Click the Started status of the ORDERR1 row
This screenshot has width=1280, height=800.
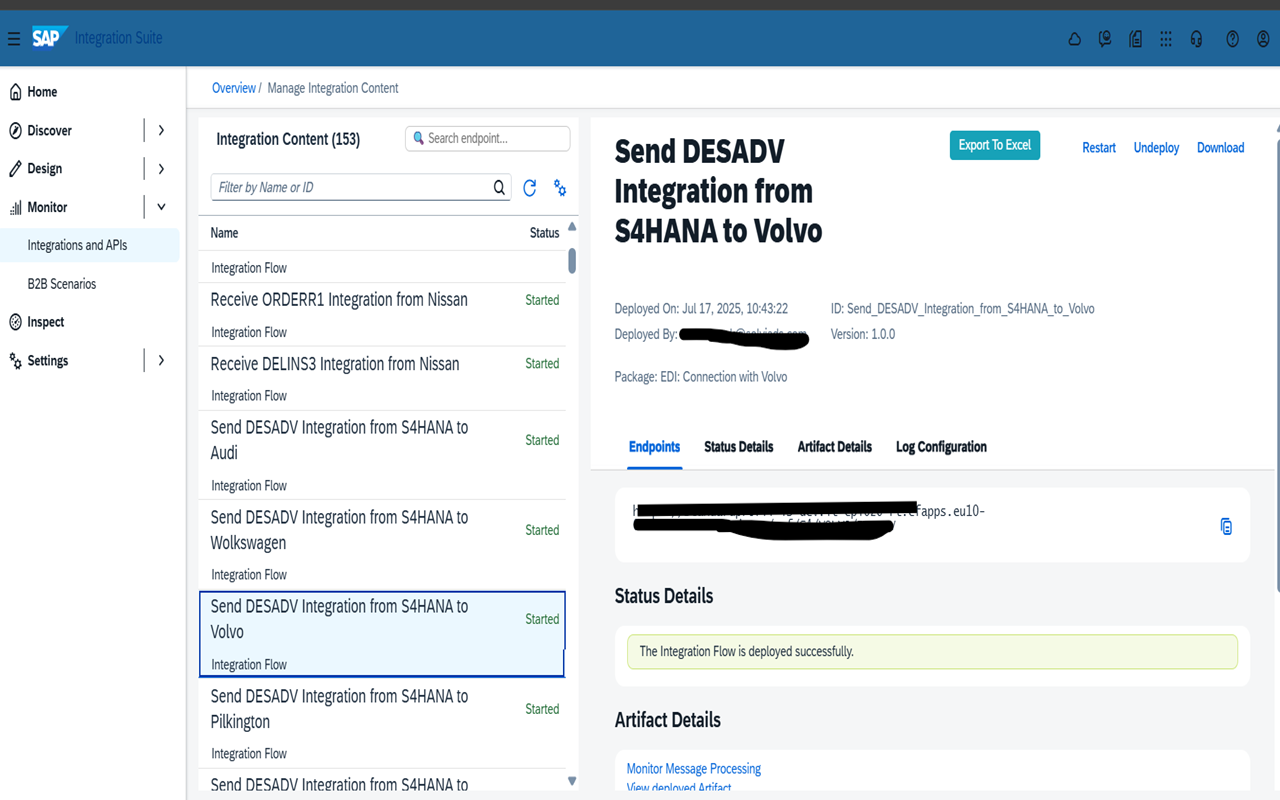coord(542,300)
